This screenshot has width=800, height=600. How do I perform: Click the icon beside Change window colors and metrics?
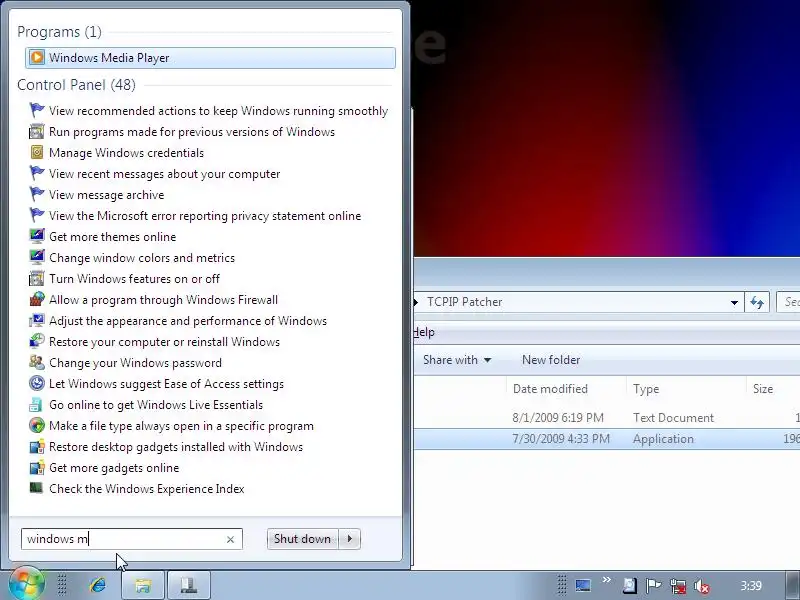[37, 257]
